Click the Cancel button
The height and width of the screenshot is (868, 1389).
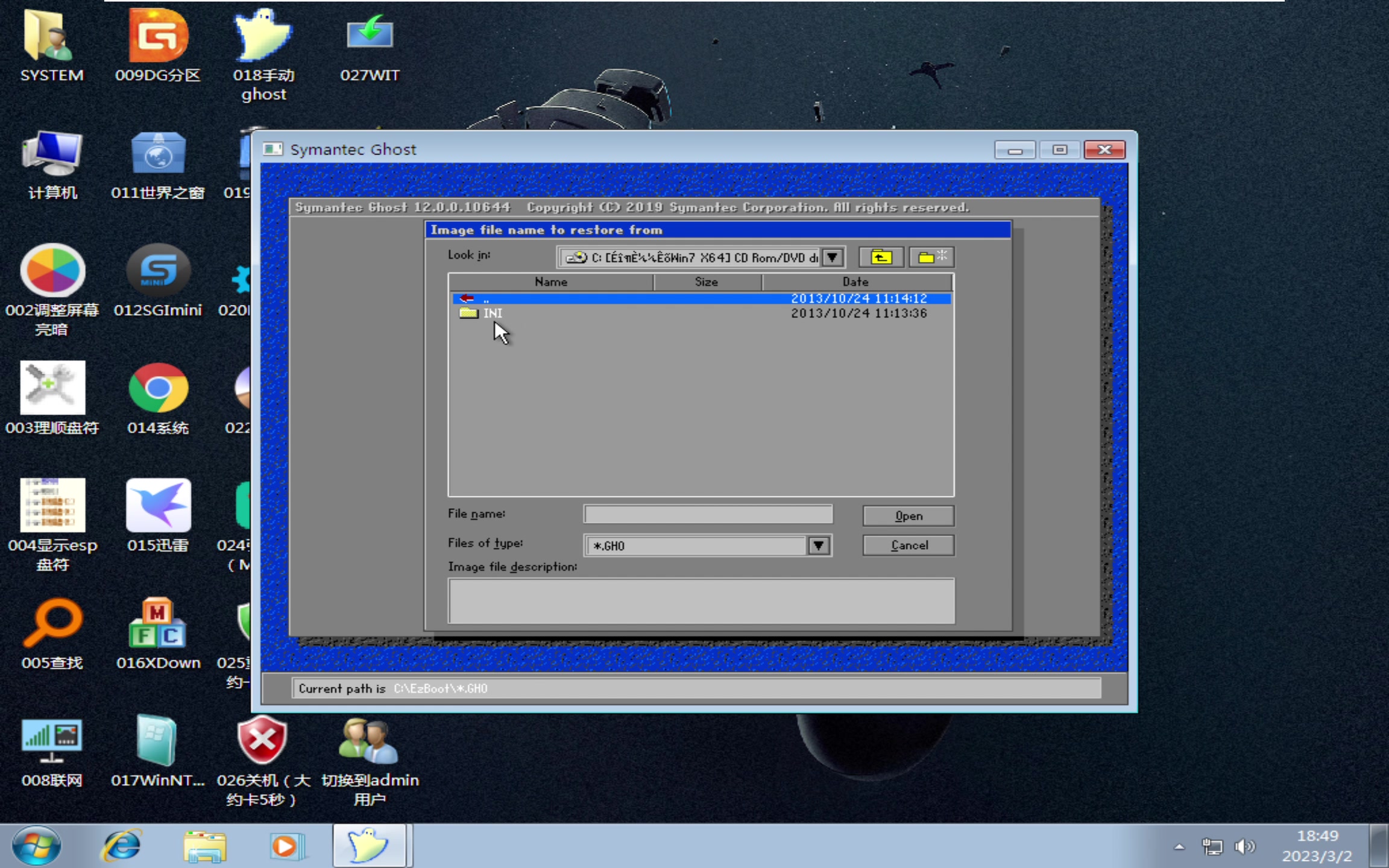(908, 546)
